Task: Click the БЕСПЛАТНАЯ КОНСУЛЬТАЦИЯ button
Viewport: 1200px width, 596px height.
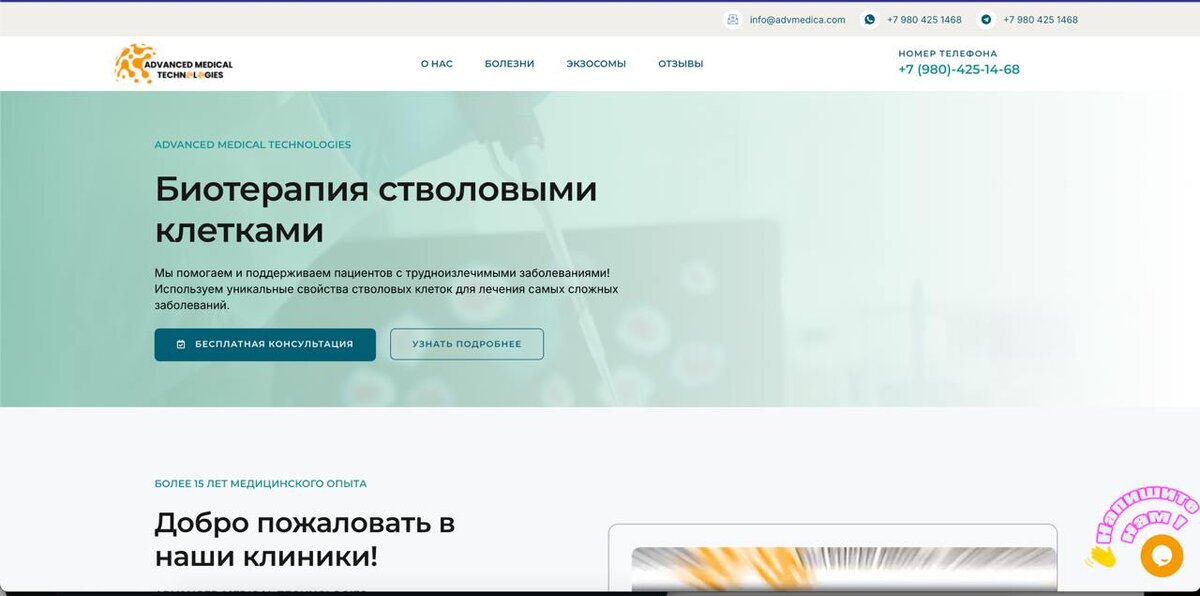Action: pyautogui.click(x=264, y=344)
